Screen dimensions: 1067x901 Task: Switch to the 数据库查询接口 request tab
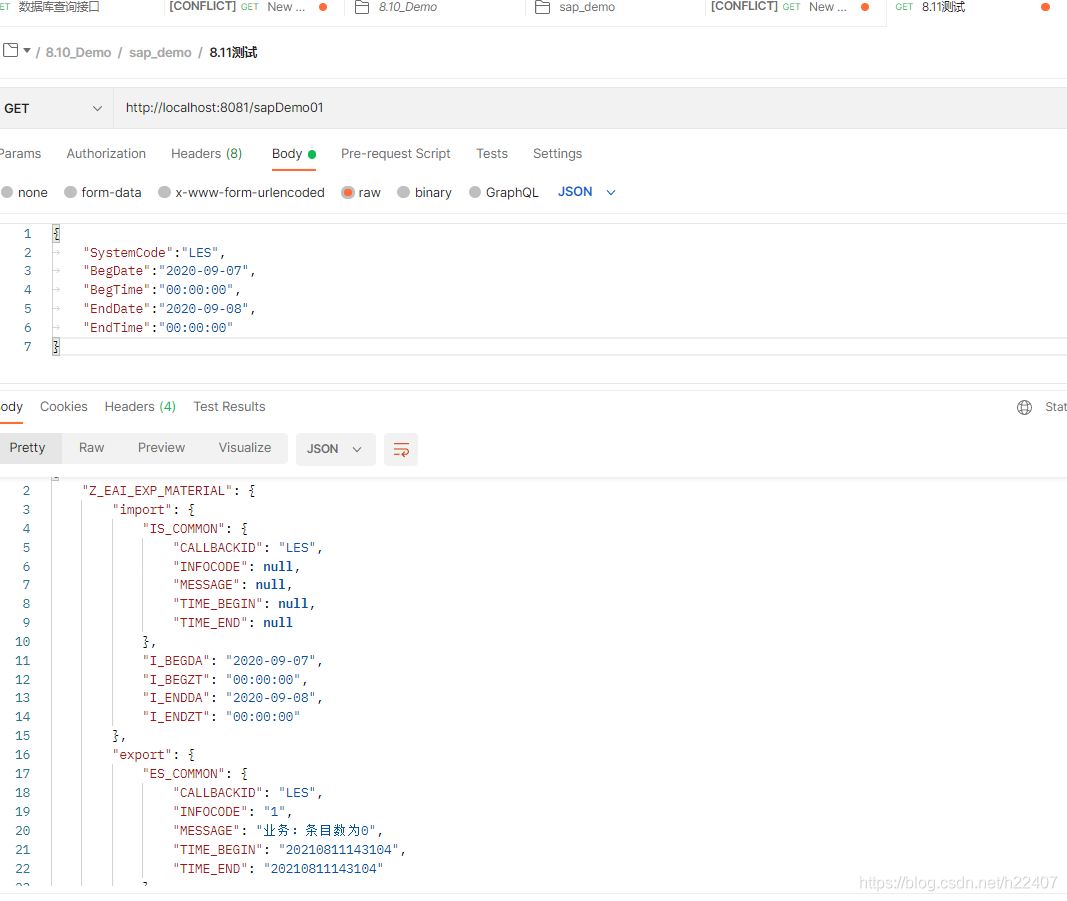tap(59, 7)
